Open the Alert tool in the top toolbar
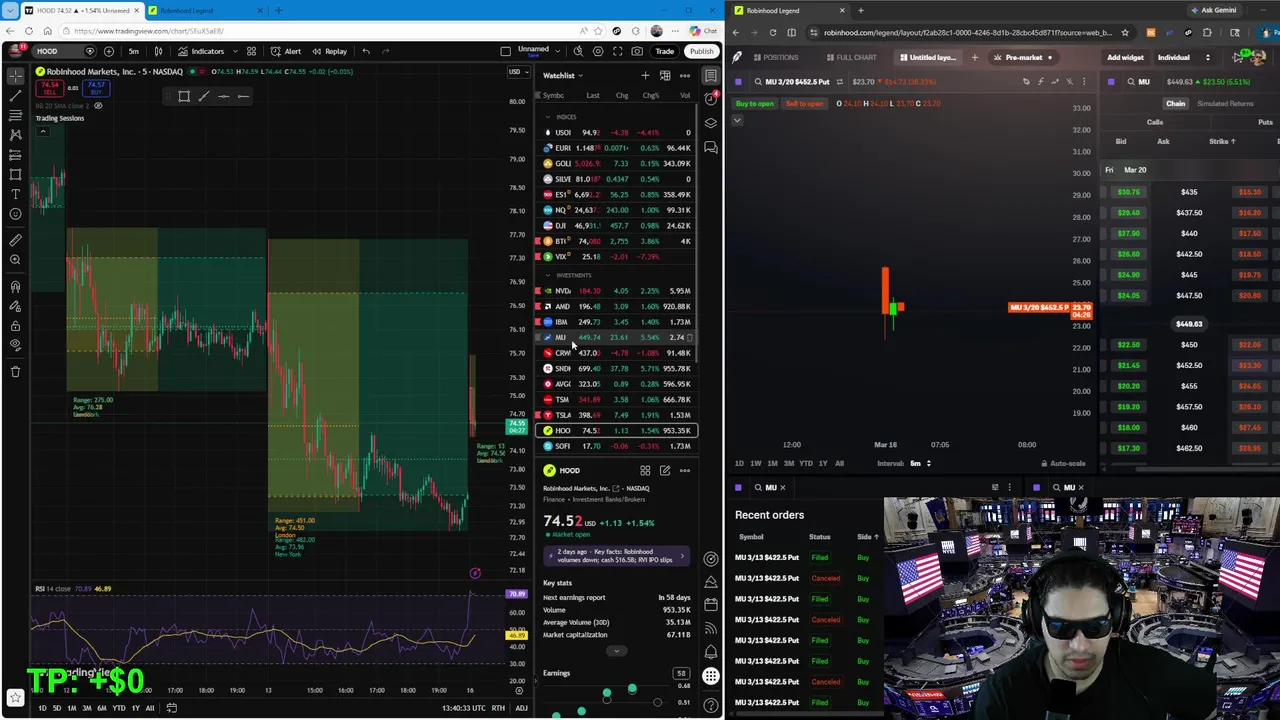This screenshot has width=1280, height=720. [x=286, y=51]
